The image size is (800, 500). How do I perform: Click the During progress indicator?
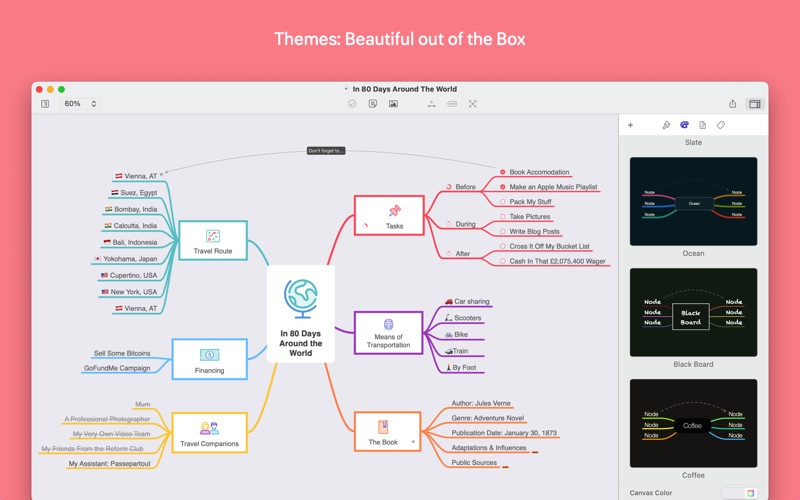tap(448, 223)
